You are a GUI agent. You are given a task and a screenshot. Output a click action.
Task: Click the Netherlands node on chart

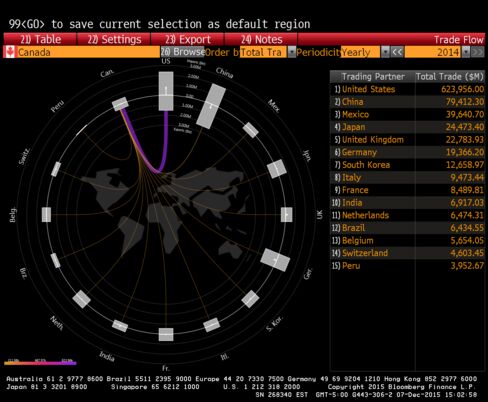point(81,299)
